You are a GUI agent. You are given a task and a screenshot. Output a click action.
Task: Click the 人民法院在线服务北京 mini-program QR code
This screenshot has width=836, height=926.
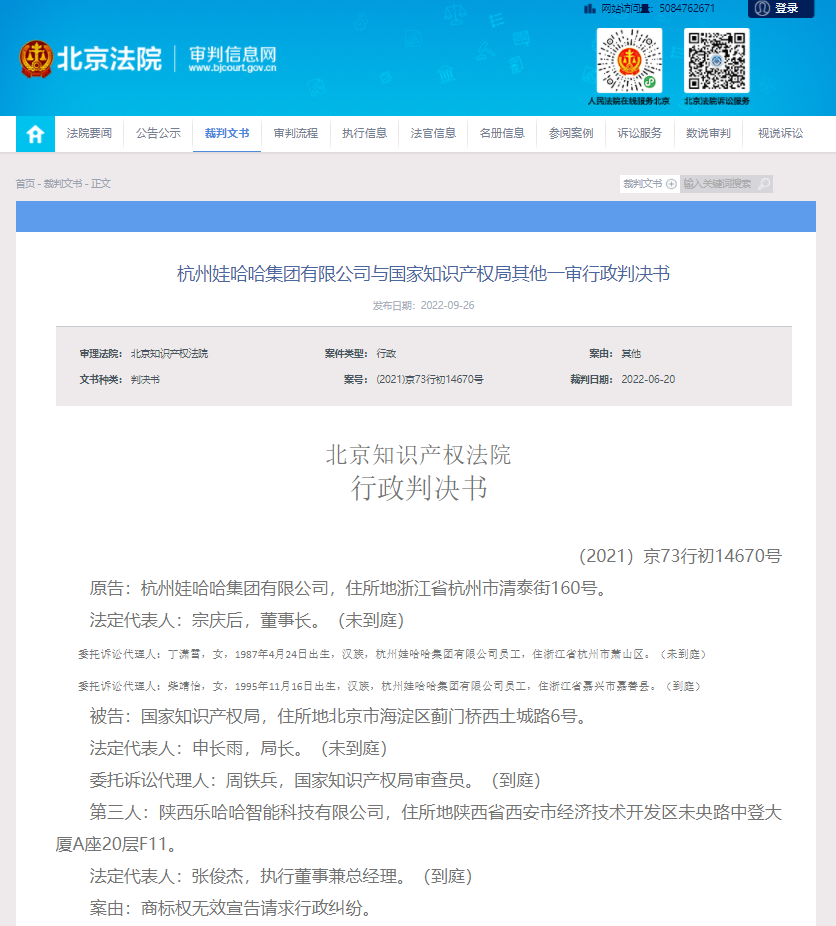click(x=629, y=61)
